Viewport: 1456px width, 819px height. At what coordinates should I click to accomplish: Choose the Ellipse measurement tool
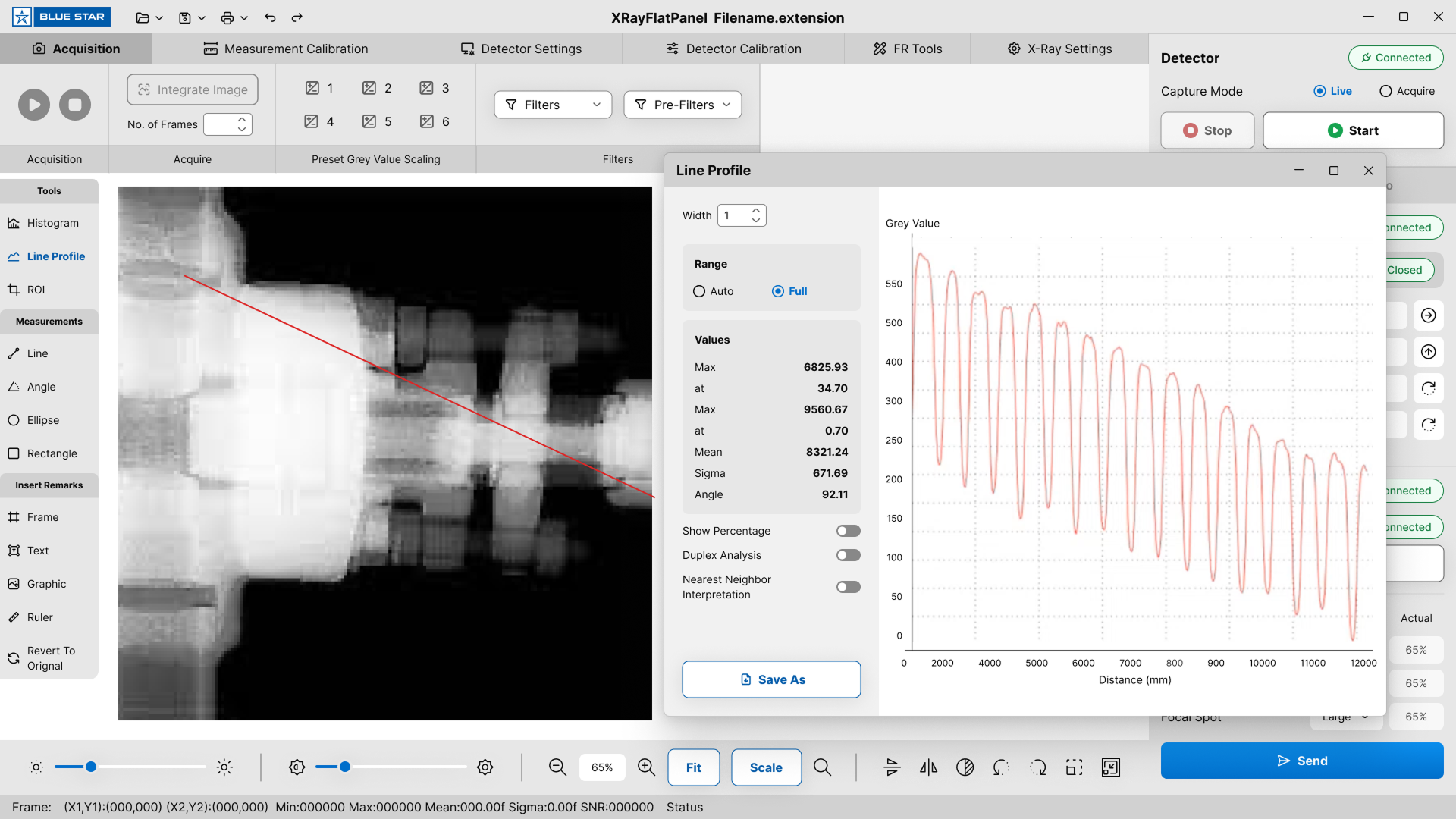[x=42, y=420]
